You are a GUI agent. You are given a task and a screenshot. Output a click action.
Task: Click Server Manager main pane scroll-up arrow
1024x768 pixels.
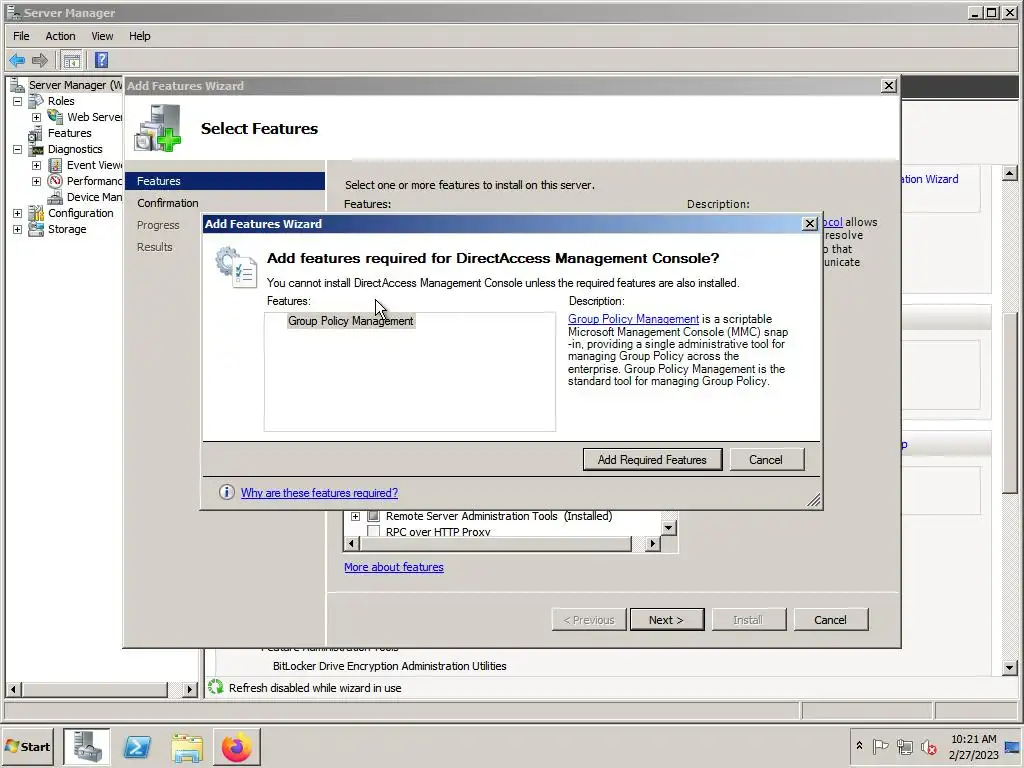click(x=1010, y=173)
